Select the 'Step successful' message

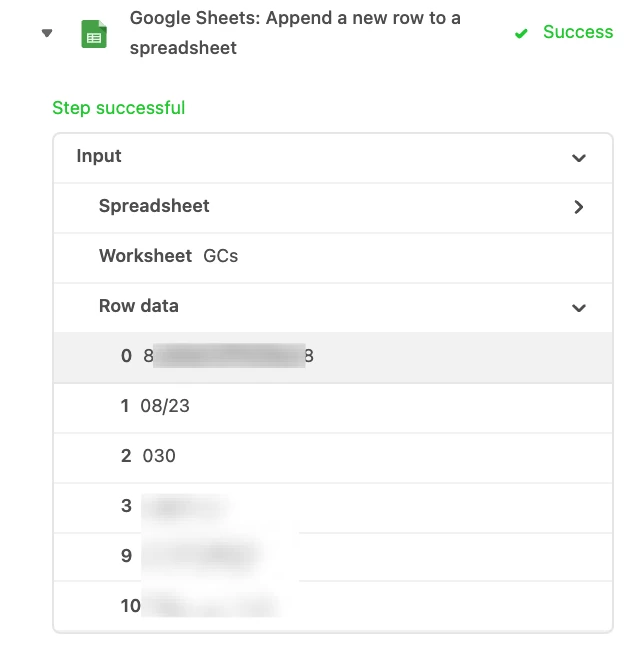click(118, 108)
